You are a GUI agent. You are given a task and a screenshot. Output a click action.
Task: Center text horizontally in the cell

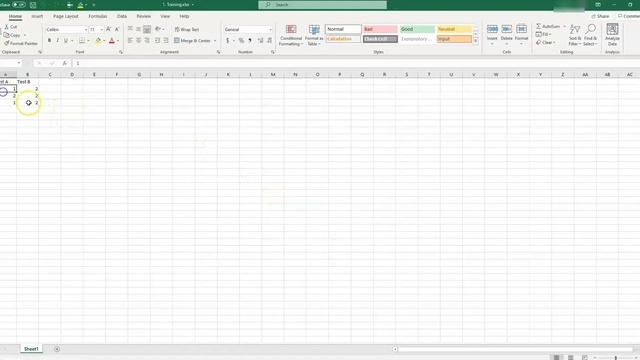139,40
